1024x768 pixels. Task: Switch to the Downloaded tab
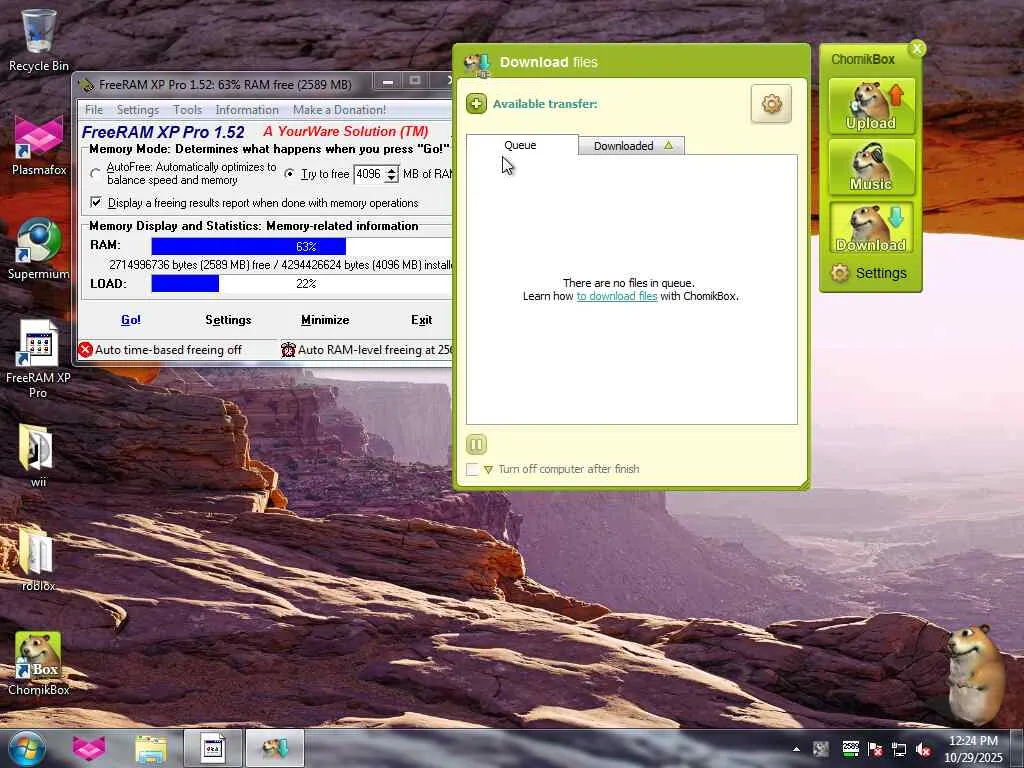[632, 146]
